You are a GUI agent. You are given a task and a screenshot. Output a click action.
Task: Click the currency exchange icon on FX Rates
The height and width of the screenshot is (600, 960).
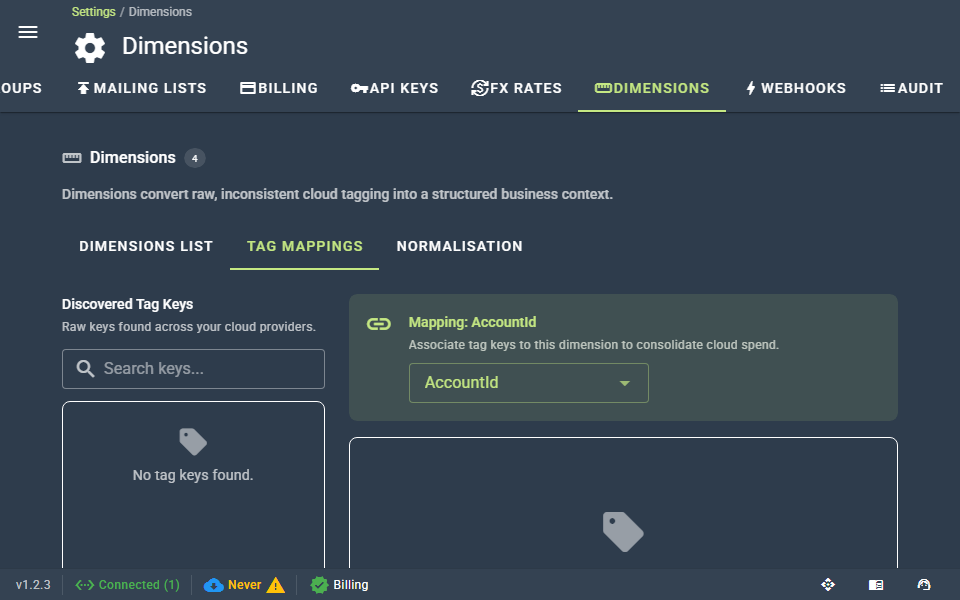pos(479,88)
